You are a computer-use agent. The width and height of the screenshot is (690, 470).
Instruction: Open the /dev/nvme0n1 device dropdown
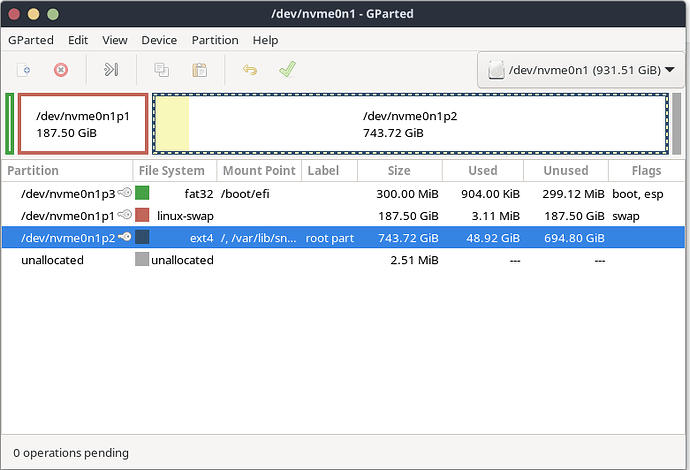pyautogui.click(x=581, y=70)
